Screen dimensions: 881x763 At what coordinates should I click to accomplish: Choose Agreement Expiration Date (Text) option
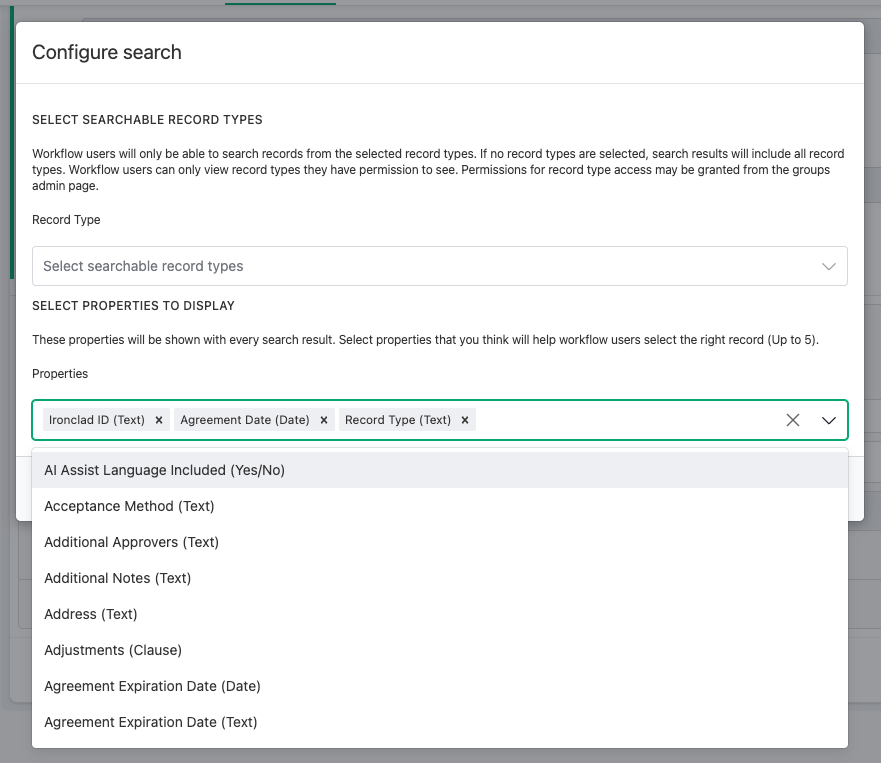[439, 722]
